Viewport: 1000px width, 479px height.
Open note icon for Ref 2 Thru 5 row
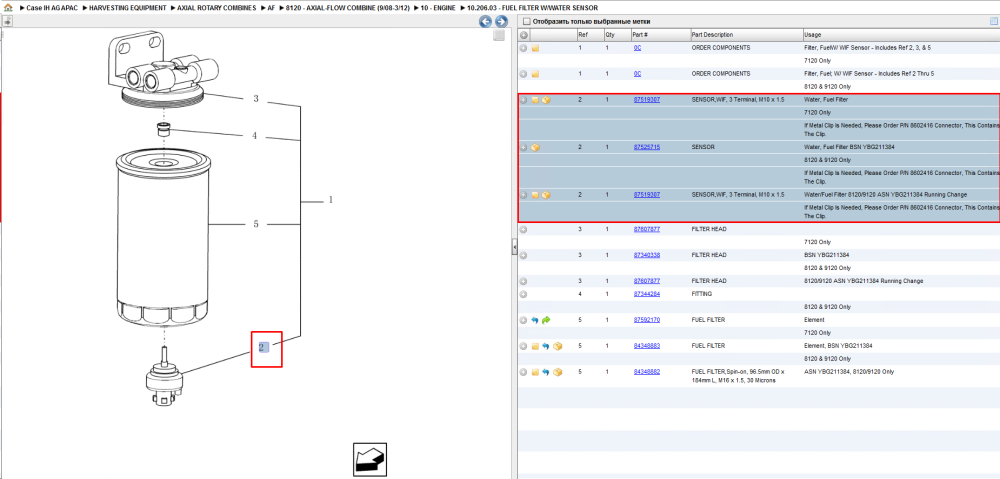[535, 74]
